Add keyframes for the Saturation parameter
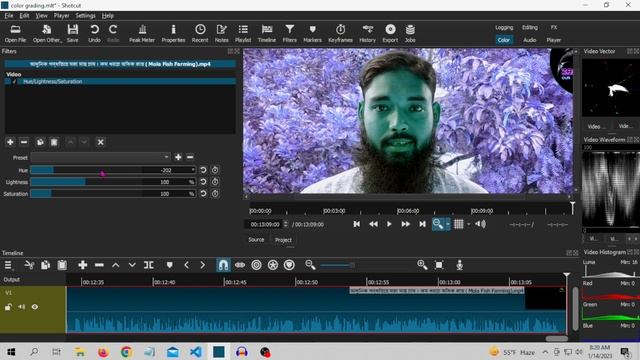Screen dimensions: 640x360 pyautogui.click(x=215, y=193)
